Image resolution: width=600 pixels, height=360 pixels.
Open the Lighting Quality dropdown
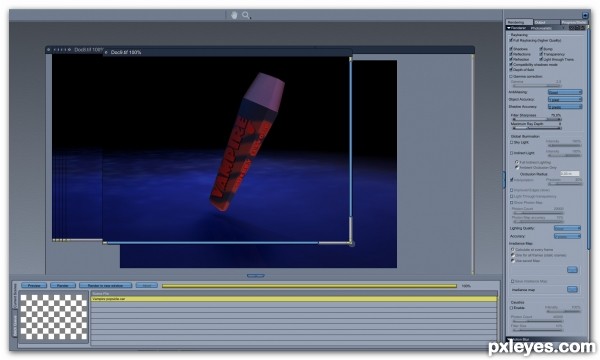click(x=567, y=228)
